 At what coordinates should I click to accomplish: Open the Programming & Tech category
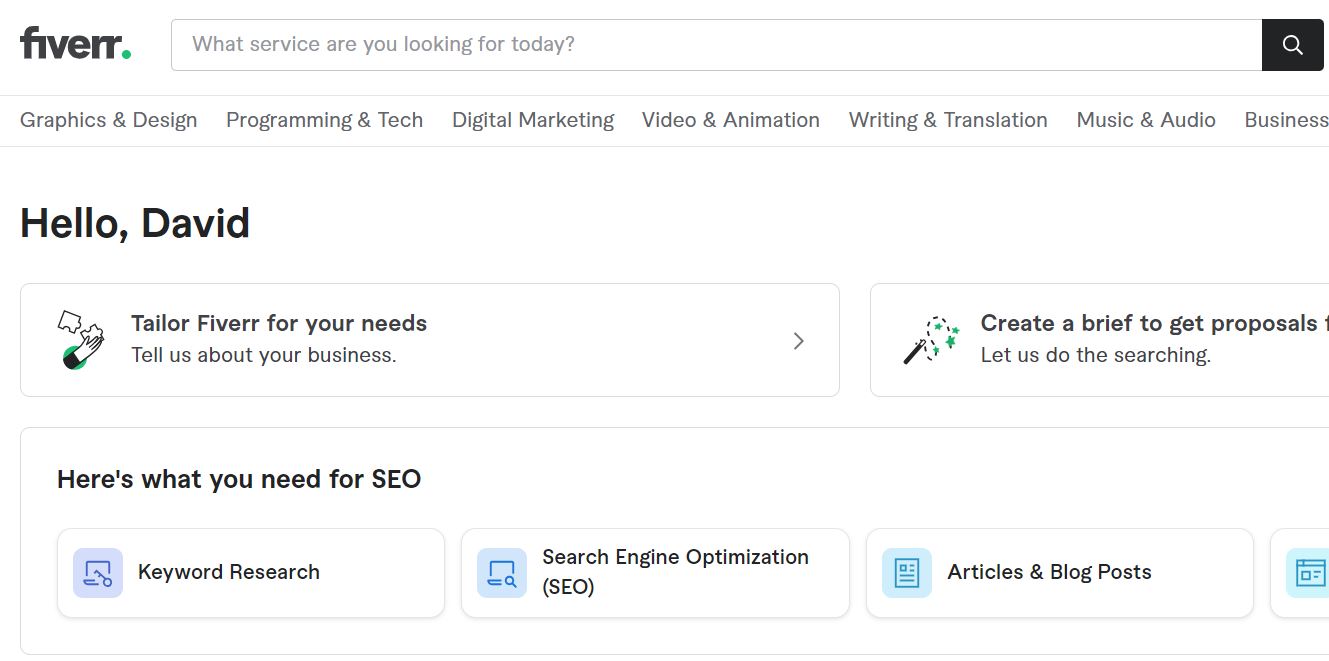point(325,120)
